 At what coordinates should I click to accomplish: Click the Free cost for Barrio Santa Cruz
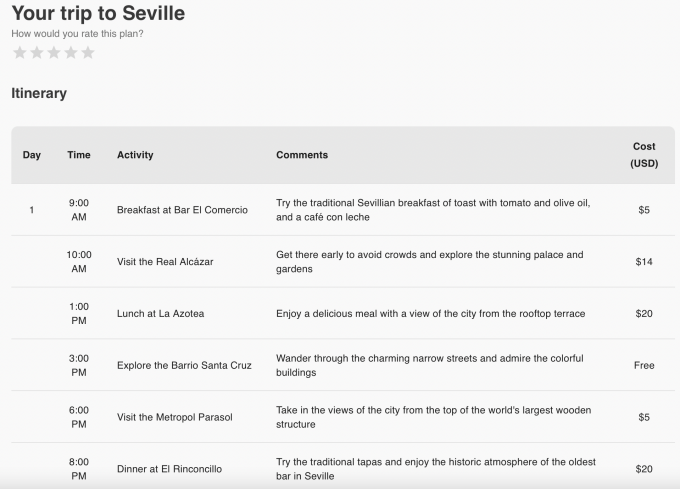(x=644, y=366)
